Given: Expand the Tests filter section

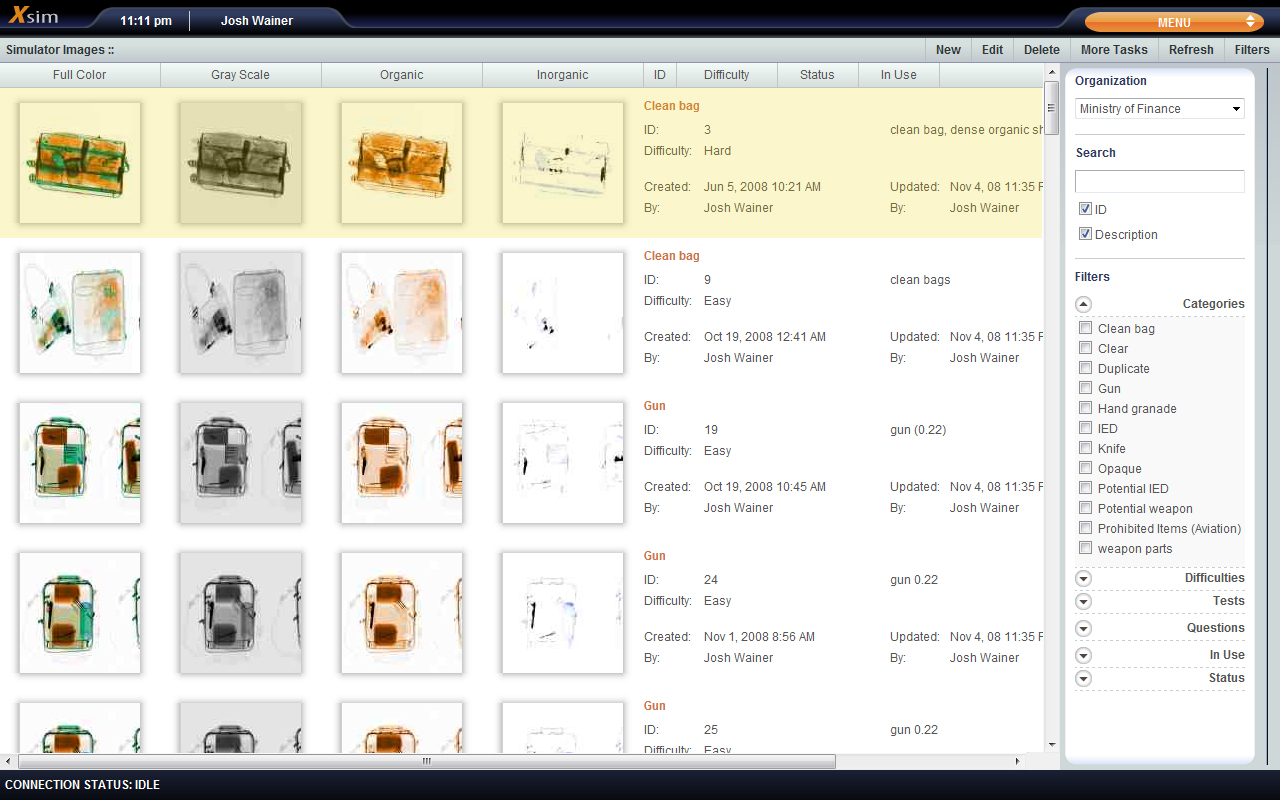Looking at the screenshot, I should tap(1084, 601).
